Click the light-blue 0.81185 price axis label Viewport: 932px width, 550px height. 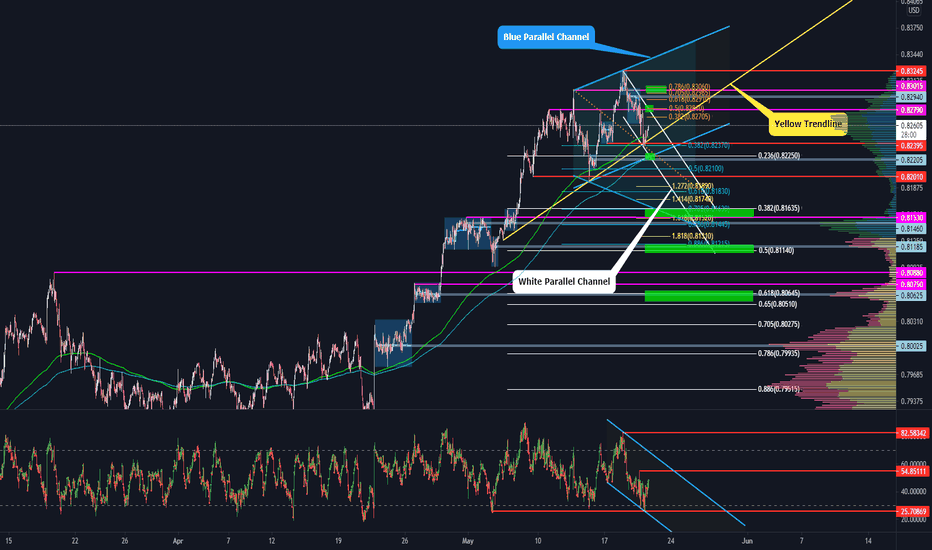(911, 246)
